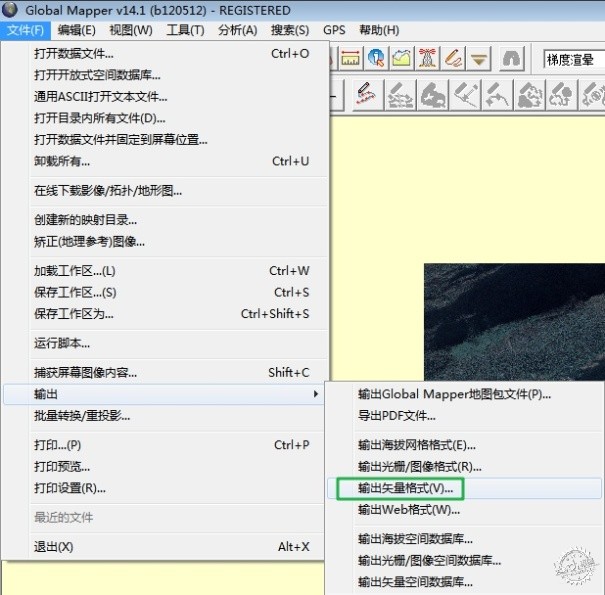Click the gray pencil with arrow line icon

pyautogui.click(x=465, y=95)
